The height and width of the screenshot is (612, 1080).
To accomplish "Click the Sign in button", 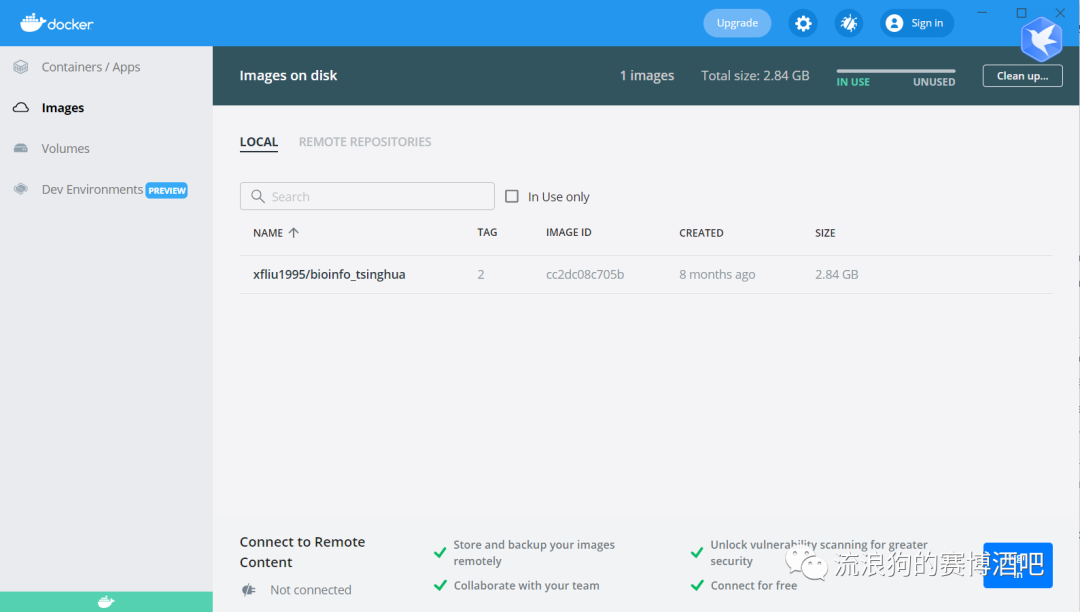I will tap(917, 23).
